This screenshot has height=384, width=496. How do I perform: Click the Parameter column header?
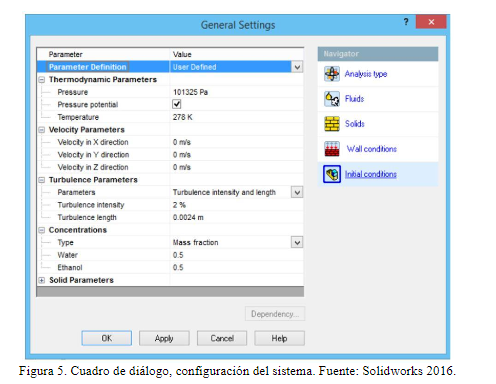point(65,54)
